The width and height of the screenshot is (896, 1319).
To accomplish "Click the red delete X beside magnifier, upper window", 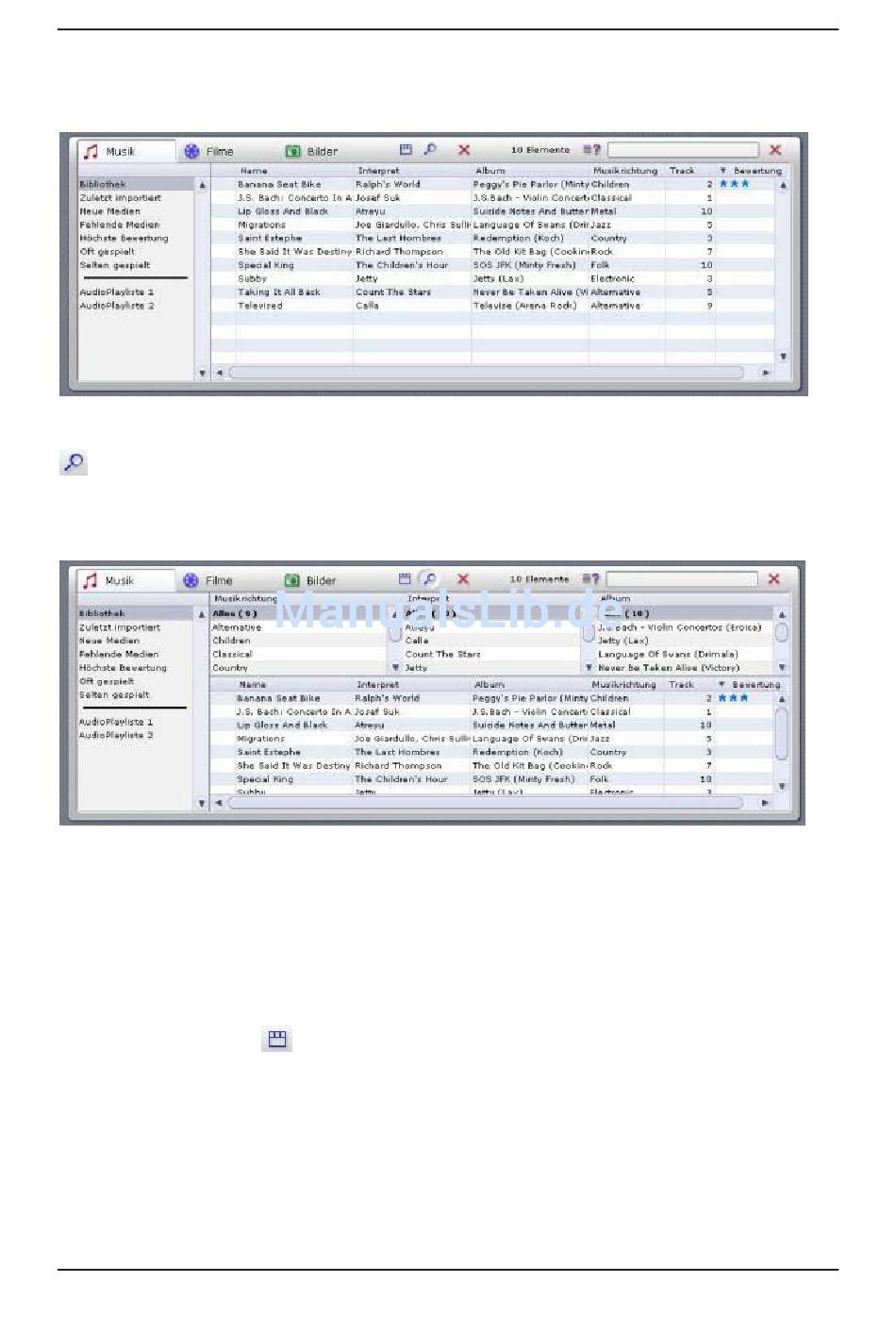I will (464, 150).
